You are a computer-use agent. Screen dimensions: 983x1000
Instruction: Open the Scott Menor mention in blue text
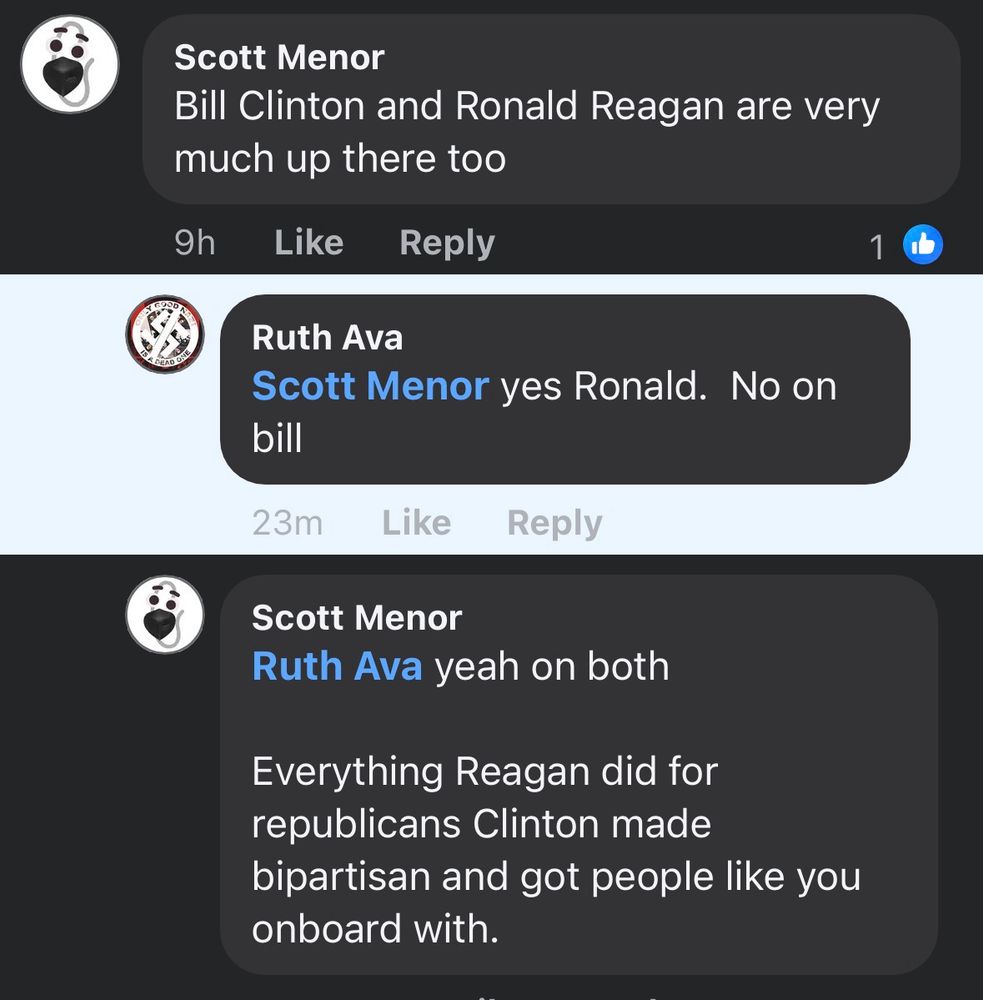(369, 386)
